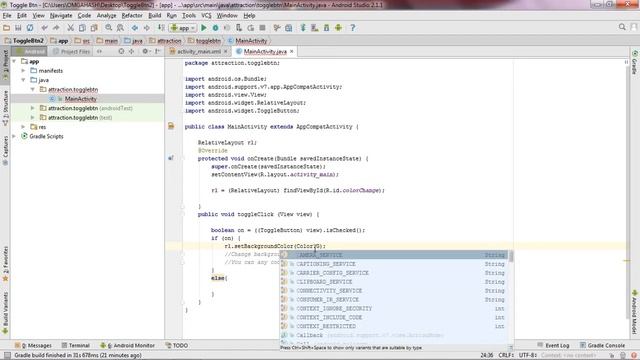This screenshot has width=640, height=360.
Task: Expand attraction.togglebtn (test) node
Action: click(x=33, y=118)
